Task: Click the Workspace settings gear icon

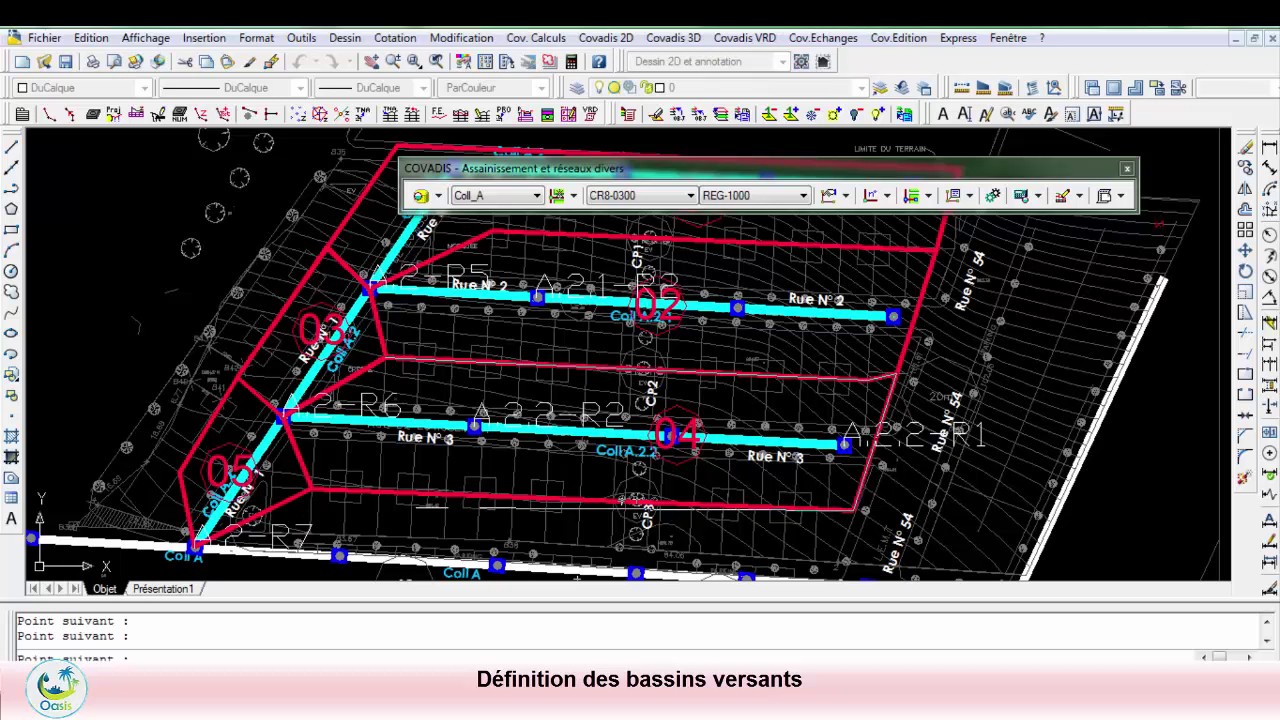Action: pos(801,62)
